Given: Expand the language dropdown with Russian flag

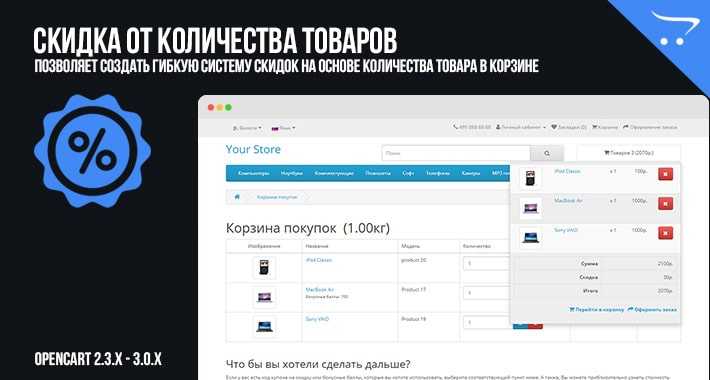Looking at the screenshot, I should [x=283, y=128].
